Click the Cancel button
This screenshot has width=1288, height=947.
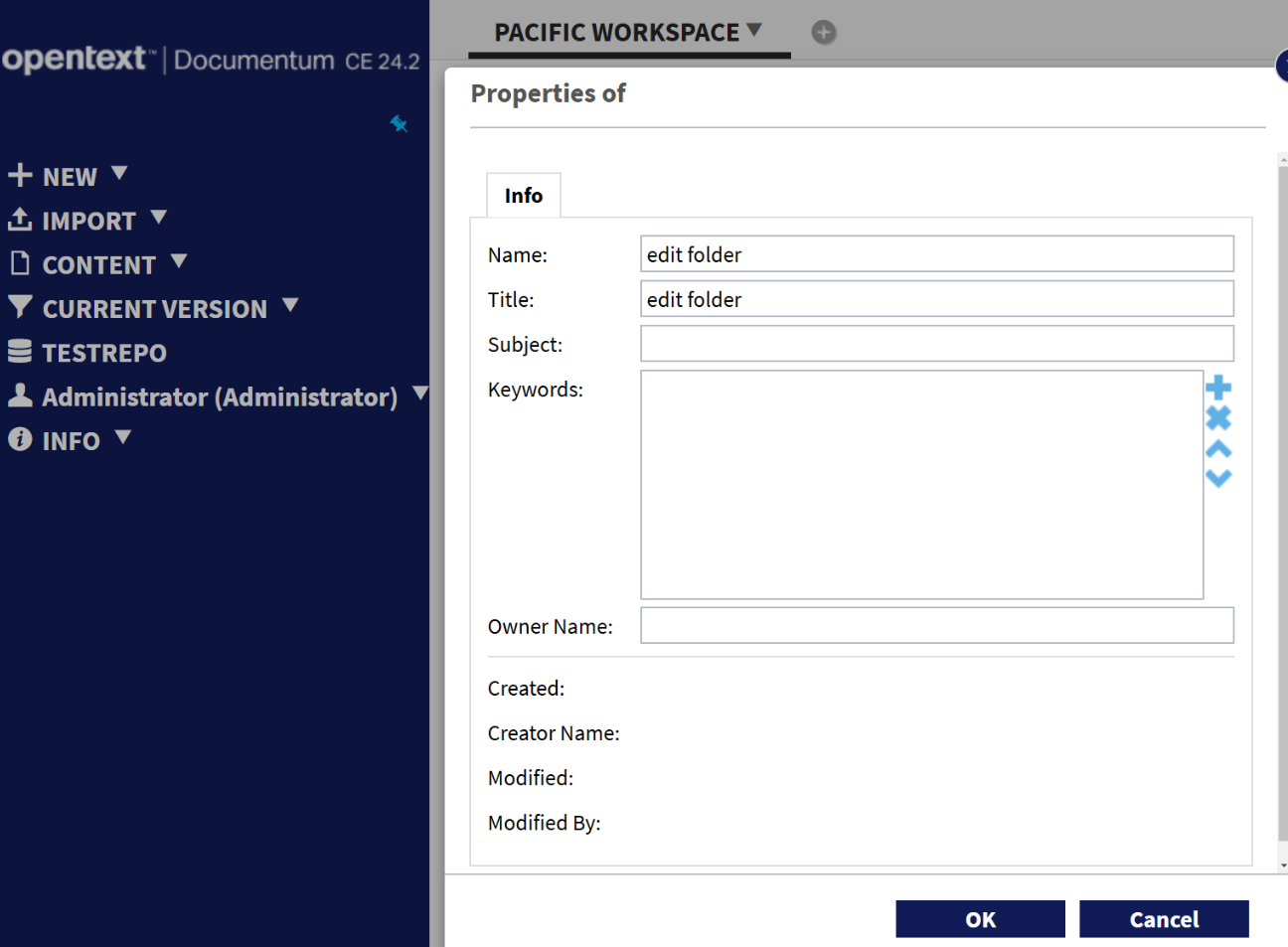(1164, 919)
